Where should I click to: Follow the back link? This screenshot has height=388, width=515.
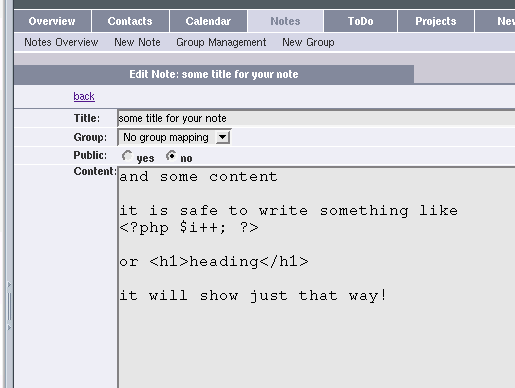click(84, 96)
